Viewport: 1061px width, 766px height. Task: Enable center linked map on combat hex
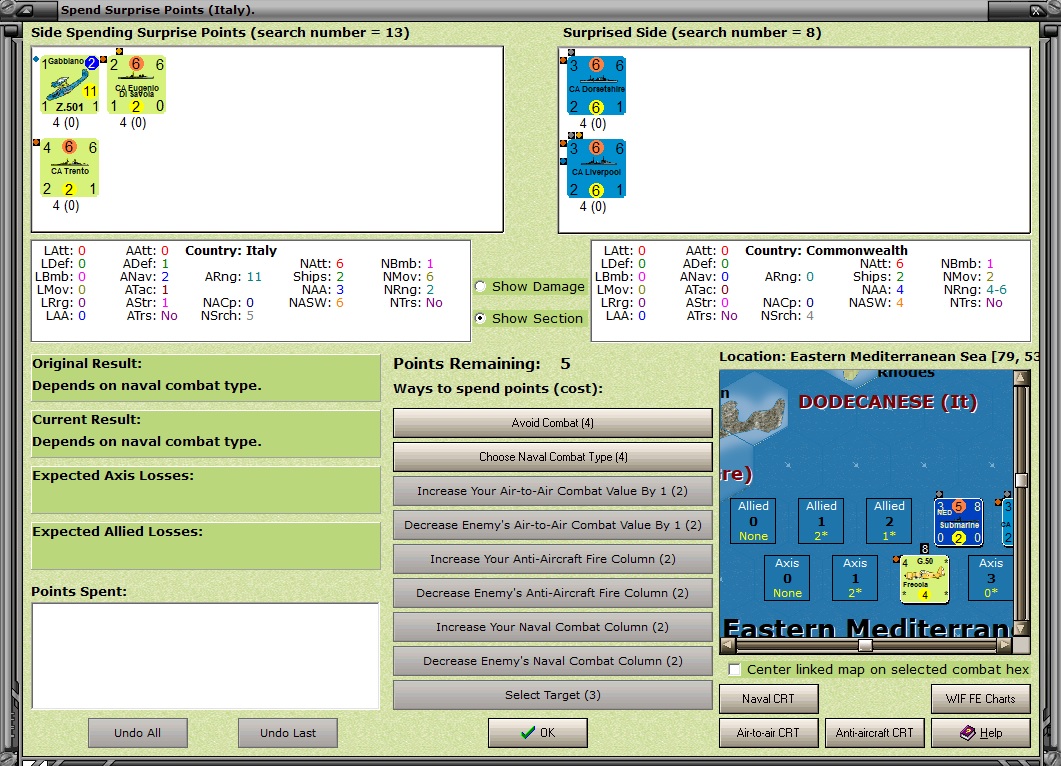coord(734,669)
